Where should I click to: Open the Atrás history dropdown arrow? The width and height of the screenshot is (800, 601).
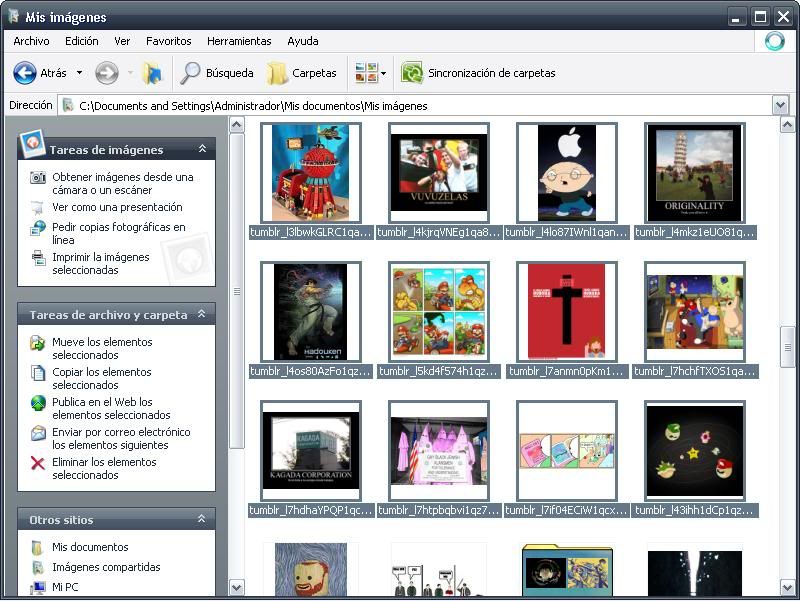click(x=79, y=73)
